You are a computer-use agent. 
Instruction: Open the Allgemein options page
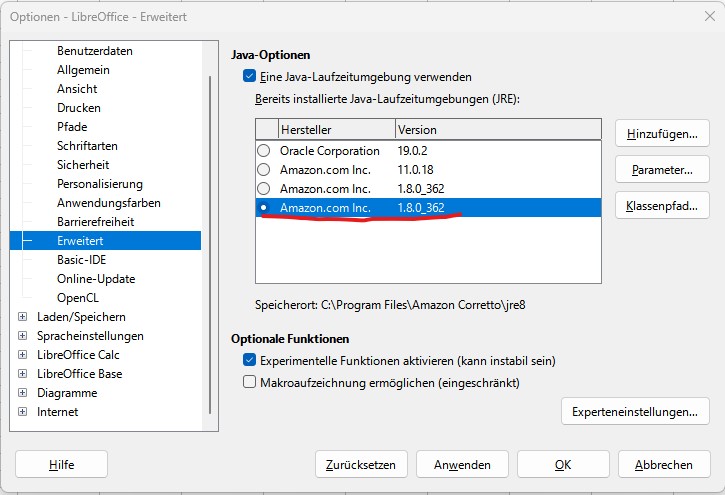pyautogui.click(x=83, y=70)
